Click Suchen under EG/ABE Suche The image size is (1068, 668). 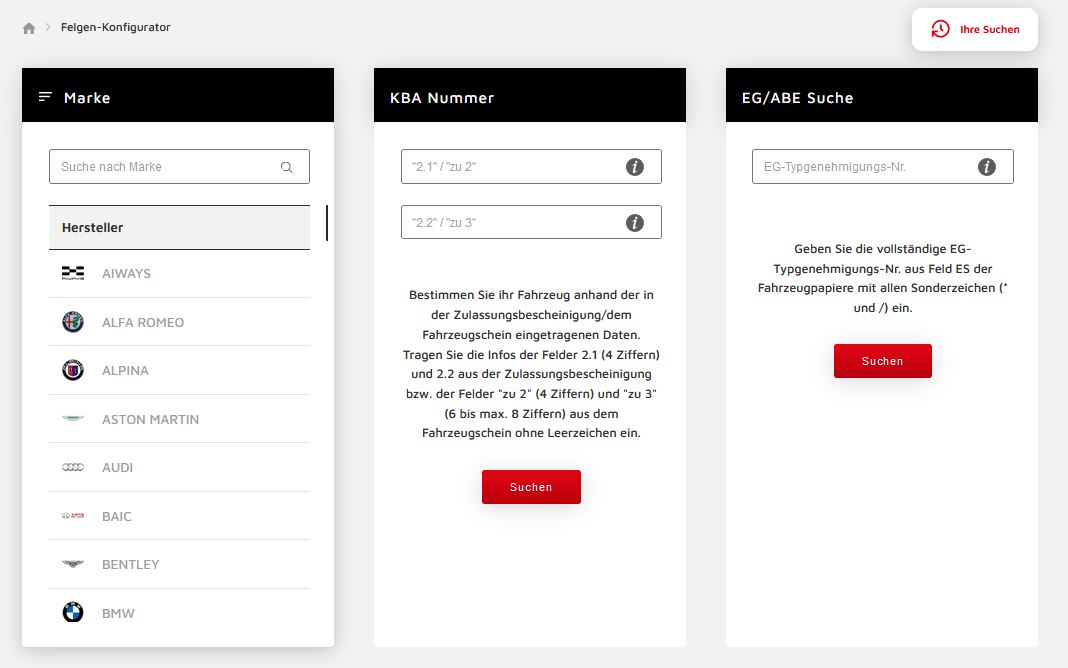(883, 361)
